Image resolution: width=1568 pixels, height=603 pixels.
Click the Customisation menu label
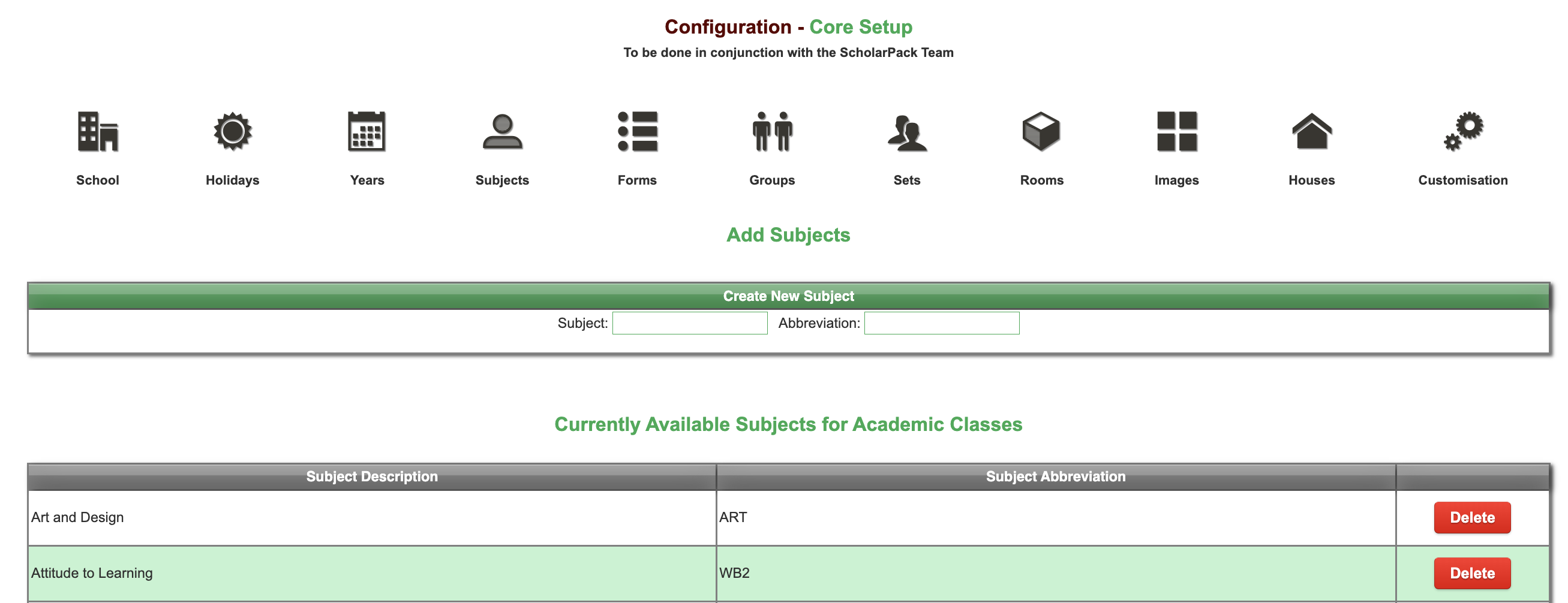[1463, 180]
